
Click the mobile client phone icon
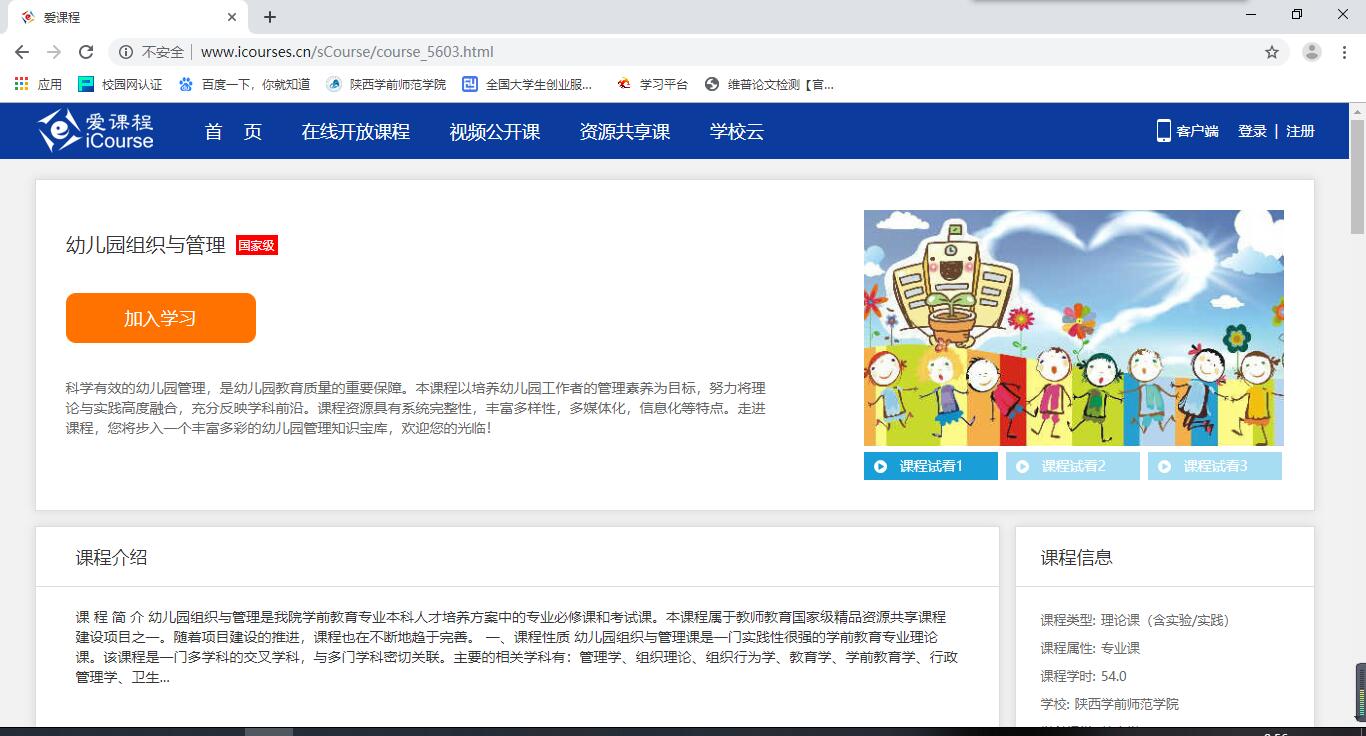click(1163, 131)
